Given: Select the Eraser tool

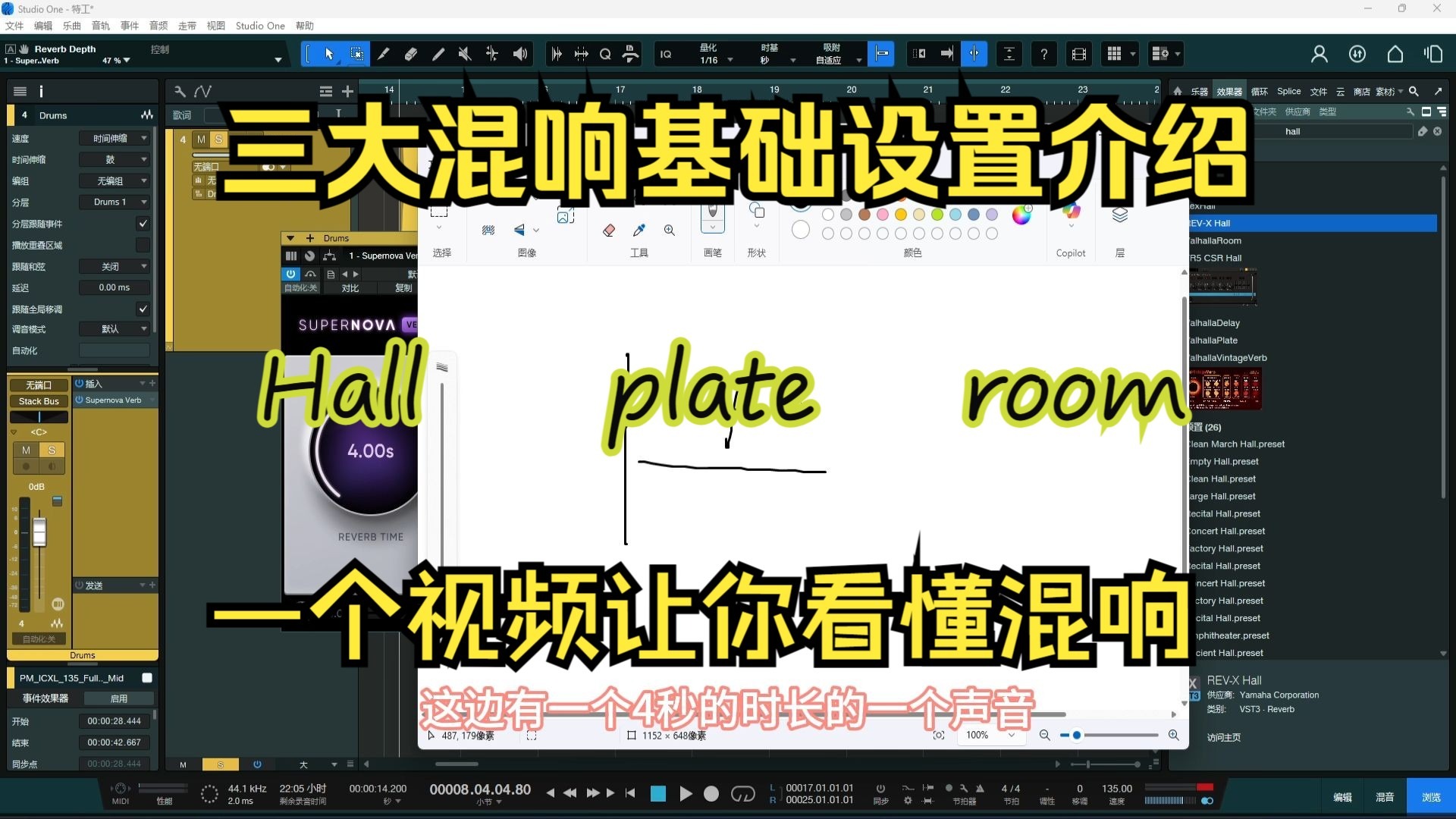Looking at the screenshot, I should 410,53.
